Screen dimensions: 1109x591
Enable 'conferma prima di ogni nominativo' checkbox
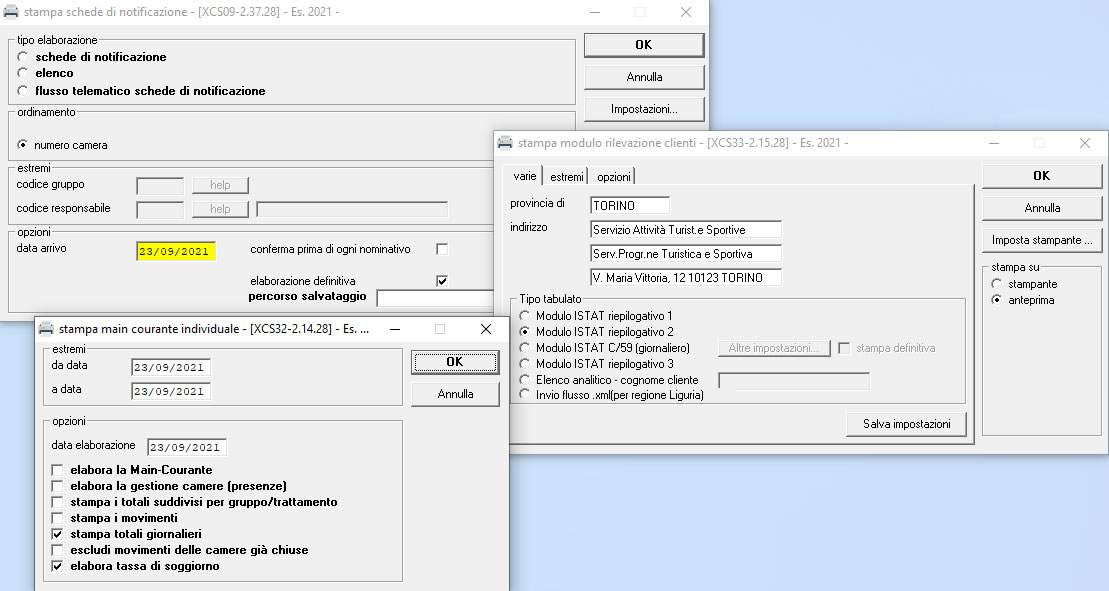click(x=442, y=249)
